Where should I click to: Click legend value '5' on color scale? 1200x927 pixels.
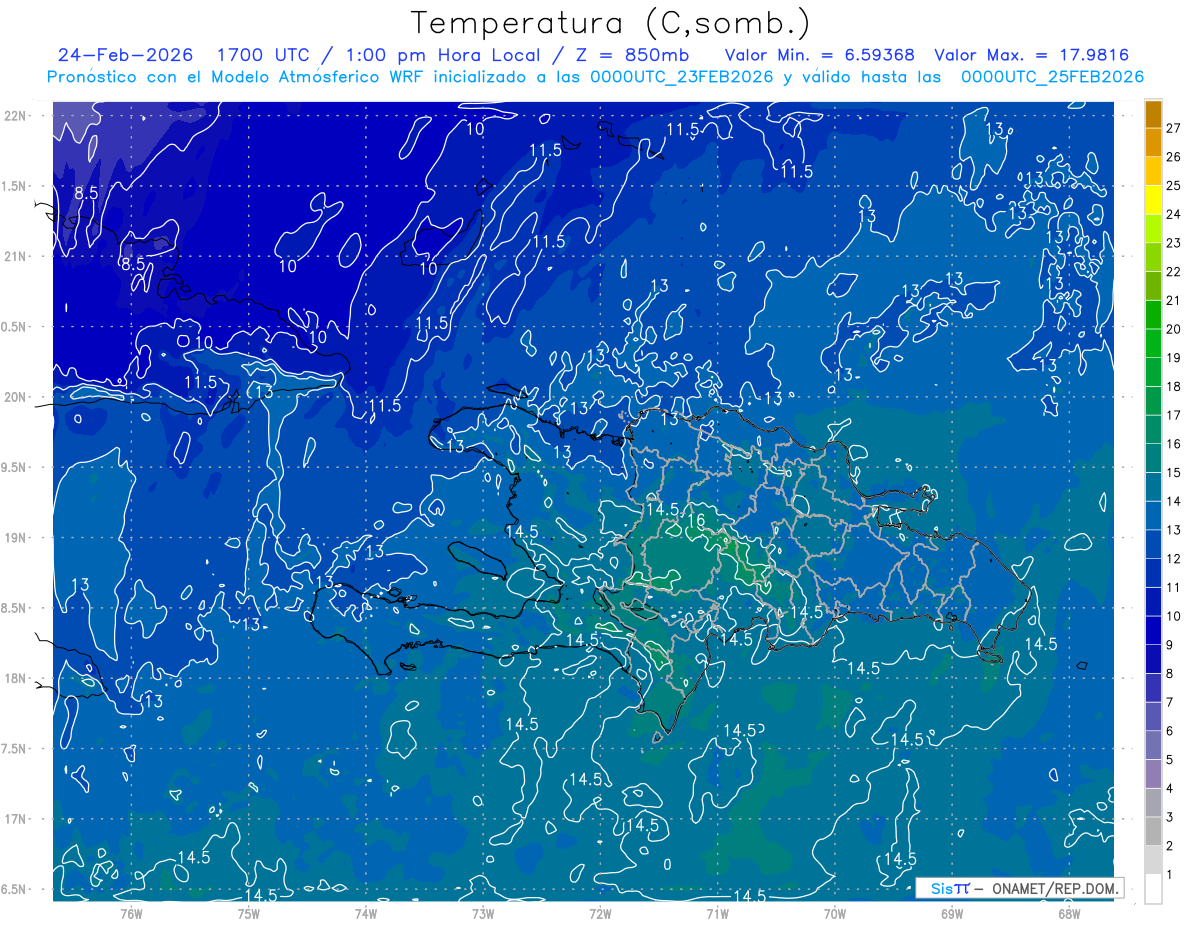(1170, 760)
